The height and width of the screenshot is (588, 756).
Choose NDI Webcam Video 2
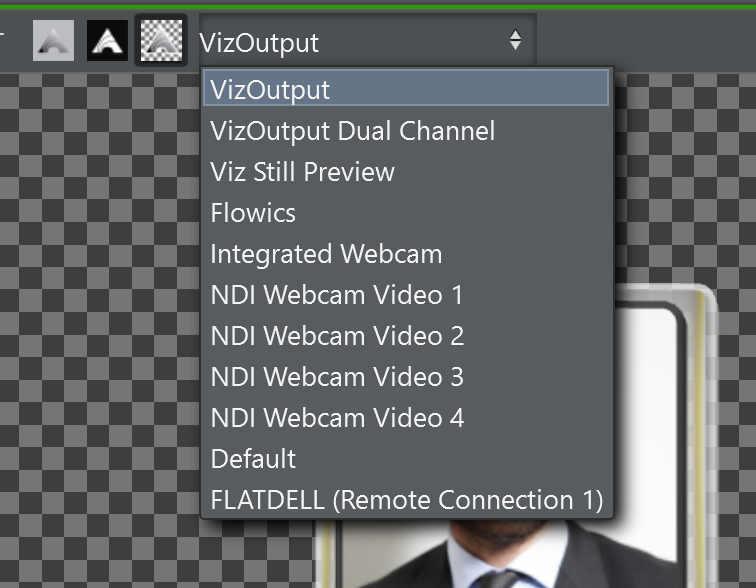pyautogui.click(x=337, y=336)
